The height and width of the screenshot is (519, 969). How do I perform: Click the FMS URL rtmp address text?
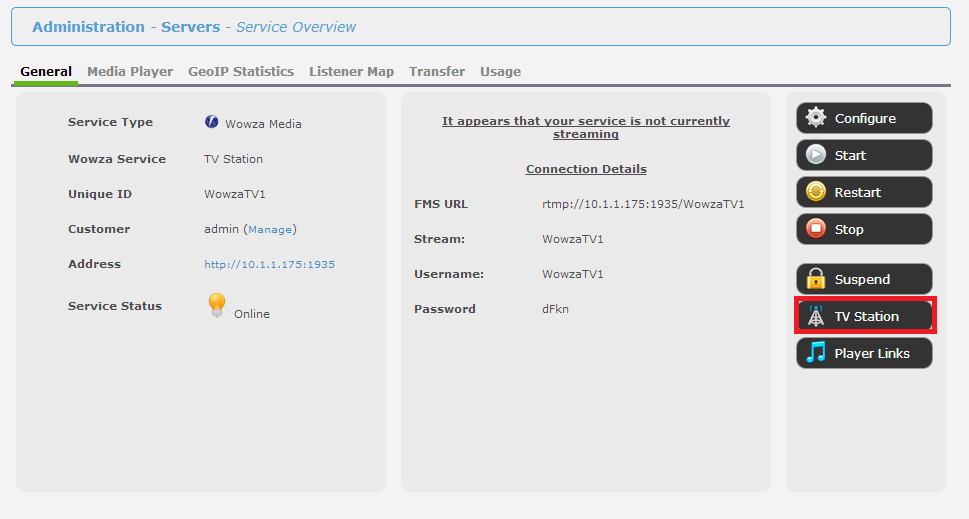coord(643,204)
